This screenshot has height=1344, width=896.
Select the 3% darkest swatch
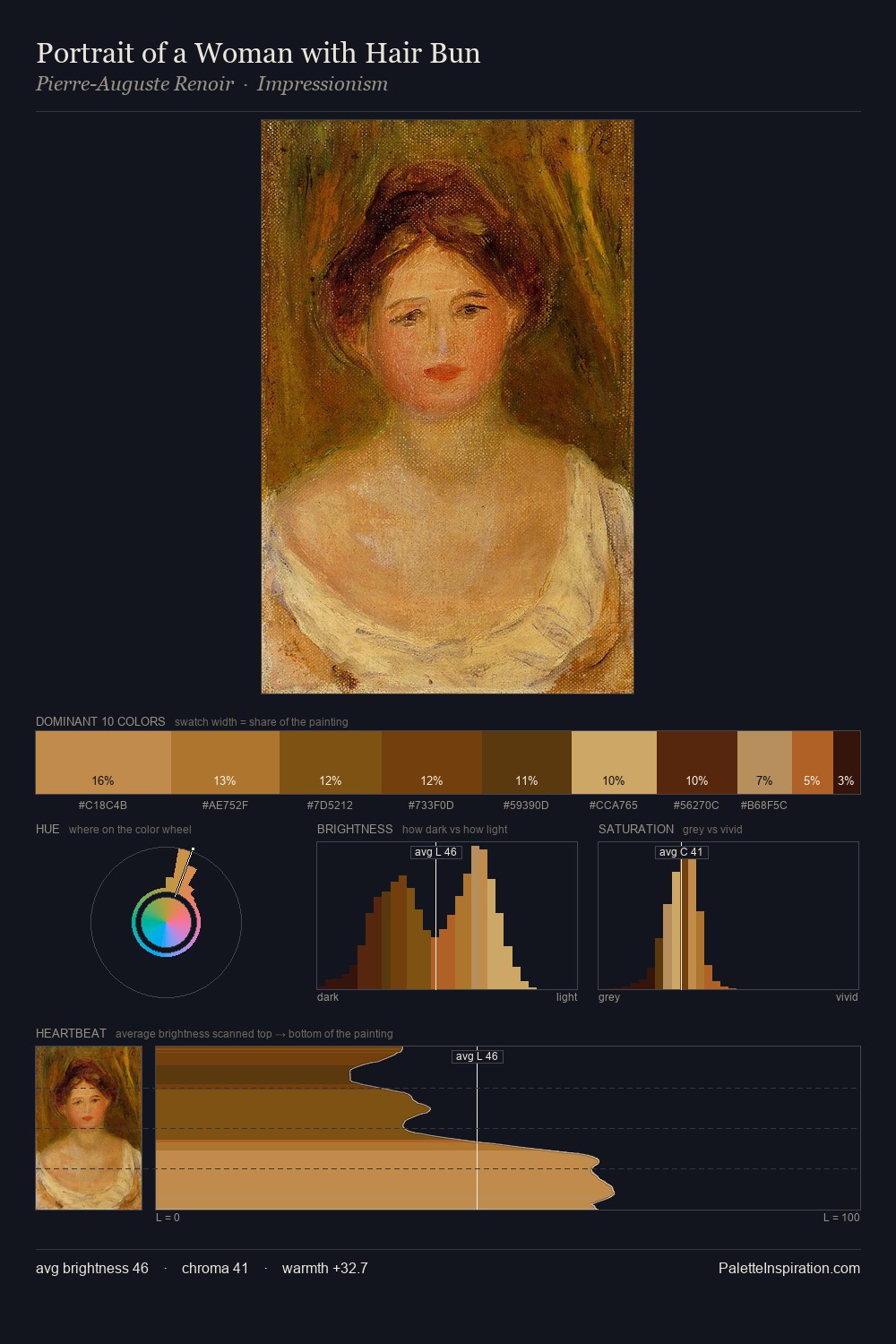[847, 762]
